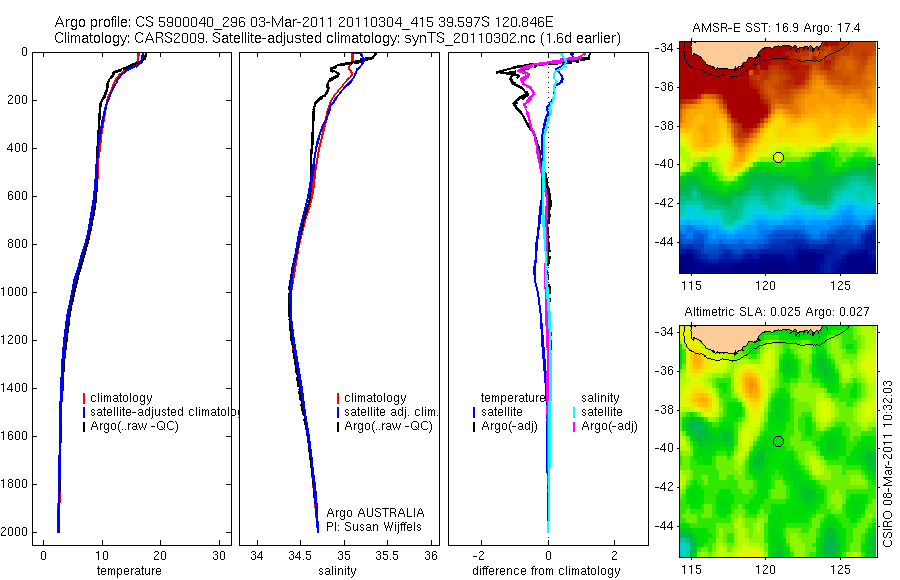Click the cyan salinity satellite legend marker

pyautogui.click(x=574, y=412)
